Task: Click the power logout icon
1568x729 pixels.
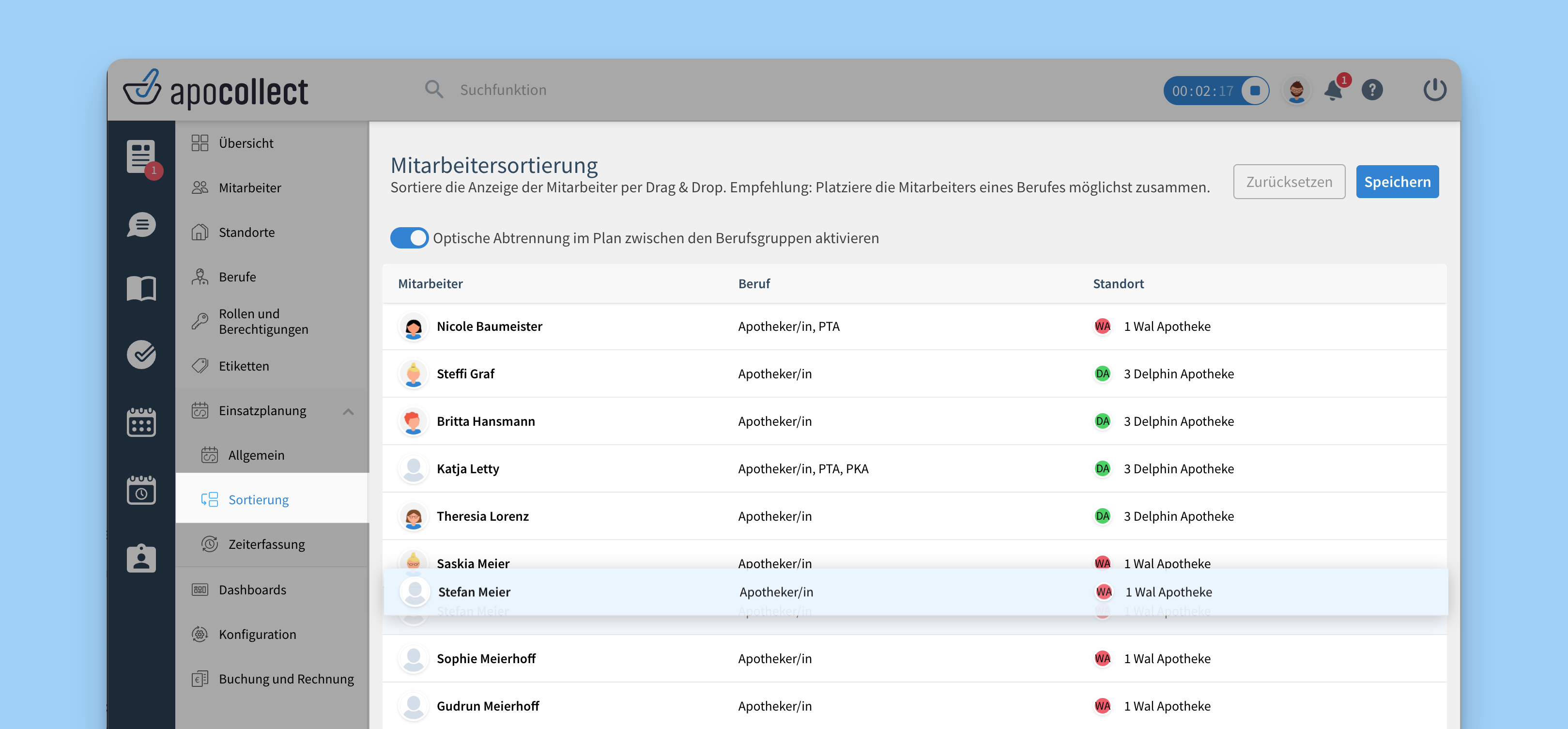Action: (x=1434, y=90)
